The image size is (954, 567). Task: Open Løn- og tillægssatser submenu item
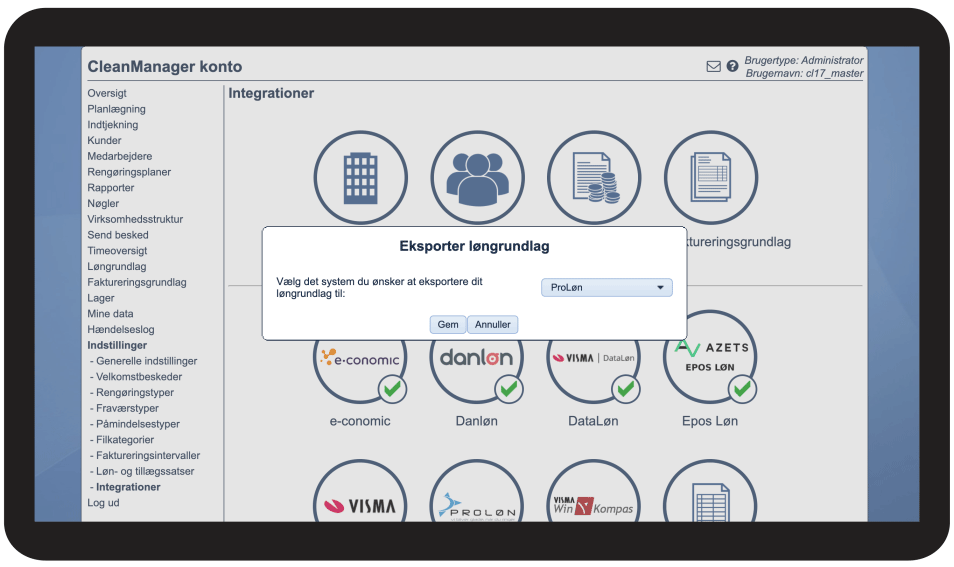click(142, 472)
